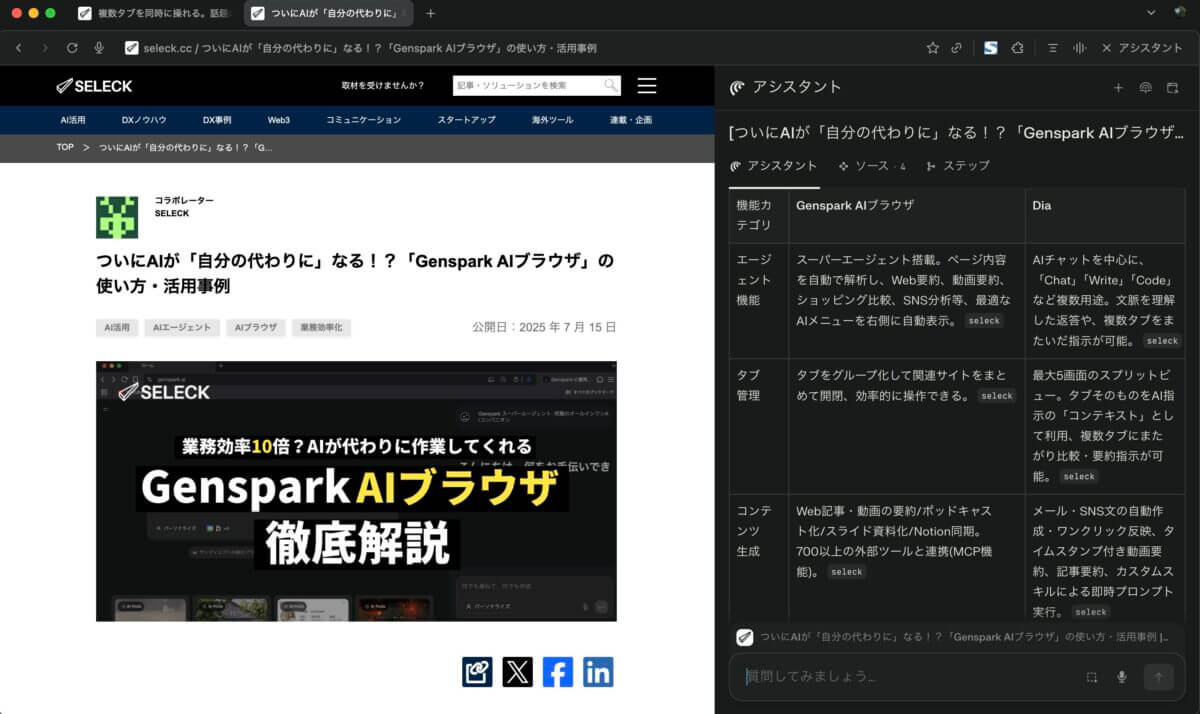Screen dimensions: 1200x714
Task: Click the microphone icon in the chat input
Action: (1122, 677)
